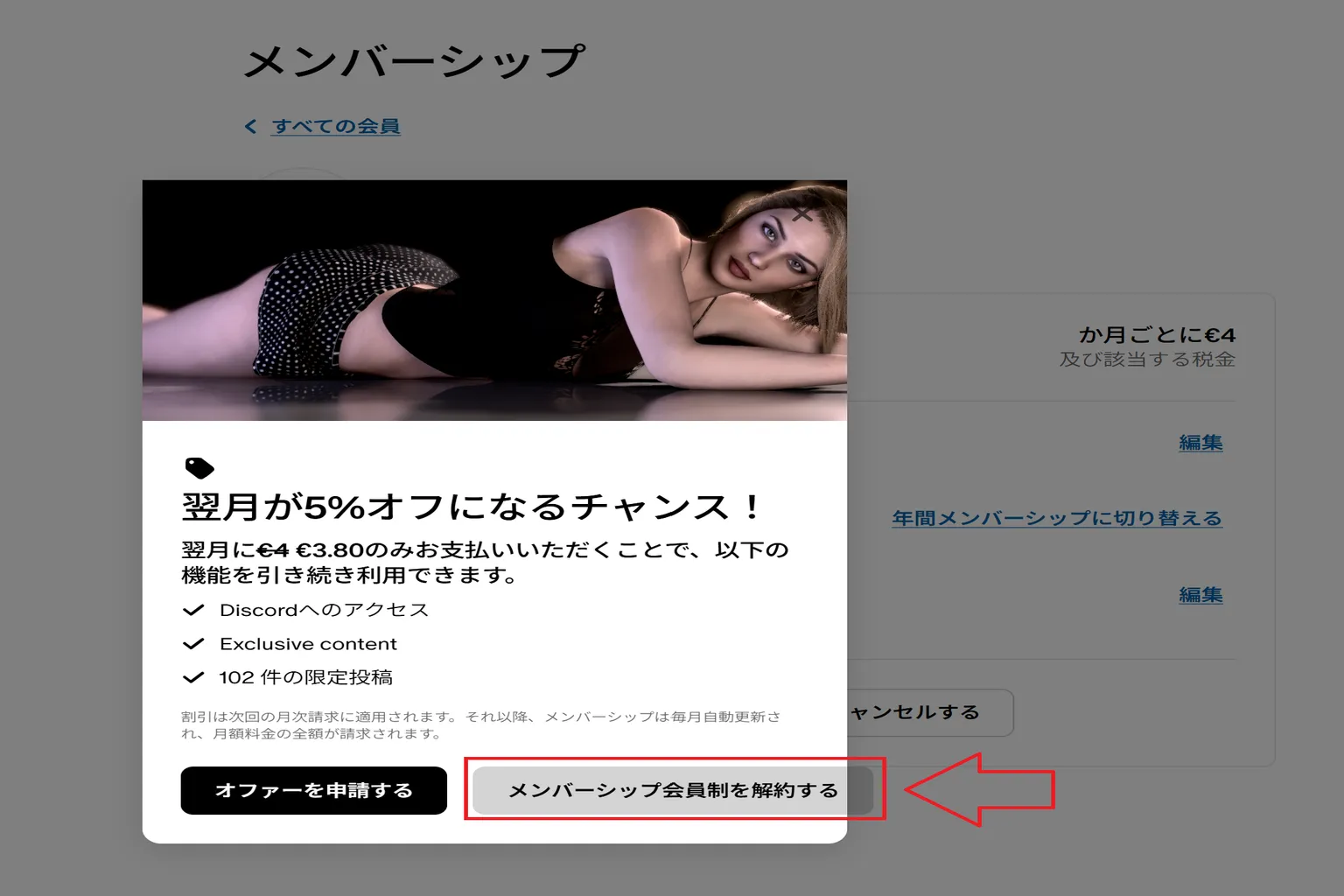The width and height of the screenshot is (1344, 896).
Task: Click the checkmark beside Discordへのアクセス
Action: [x=193, y=610]
